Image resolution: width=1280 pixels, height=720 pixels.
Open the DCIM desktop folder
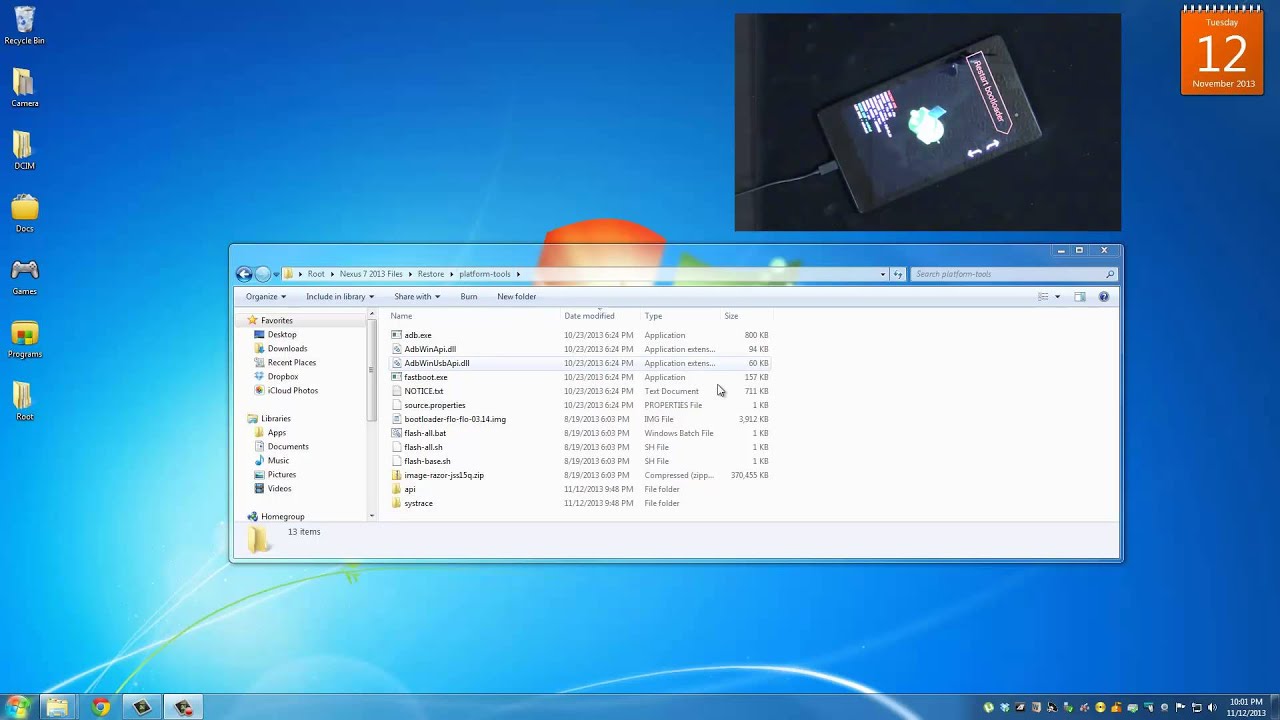[x=24, y=150]
